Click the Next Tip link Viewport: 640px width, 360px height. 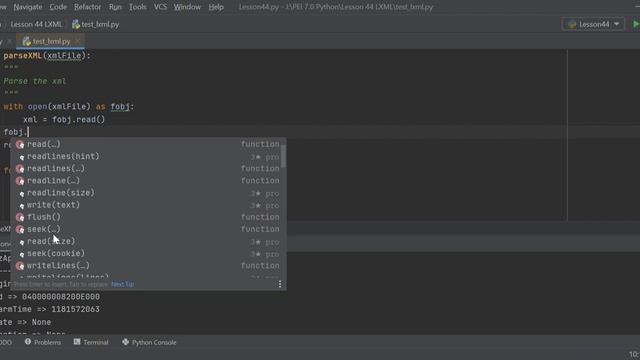click(122, 284)
